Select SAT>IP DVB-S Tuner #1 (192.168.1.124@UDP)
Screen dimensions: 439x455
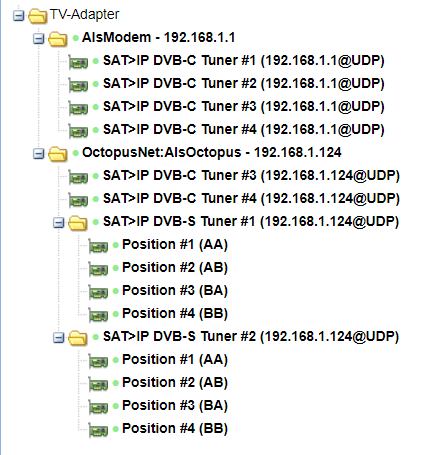pyautogui.click(x=251, y=222)
